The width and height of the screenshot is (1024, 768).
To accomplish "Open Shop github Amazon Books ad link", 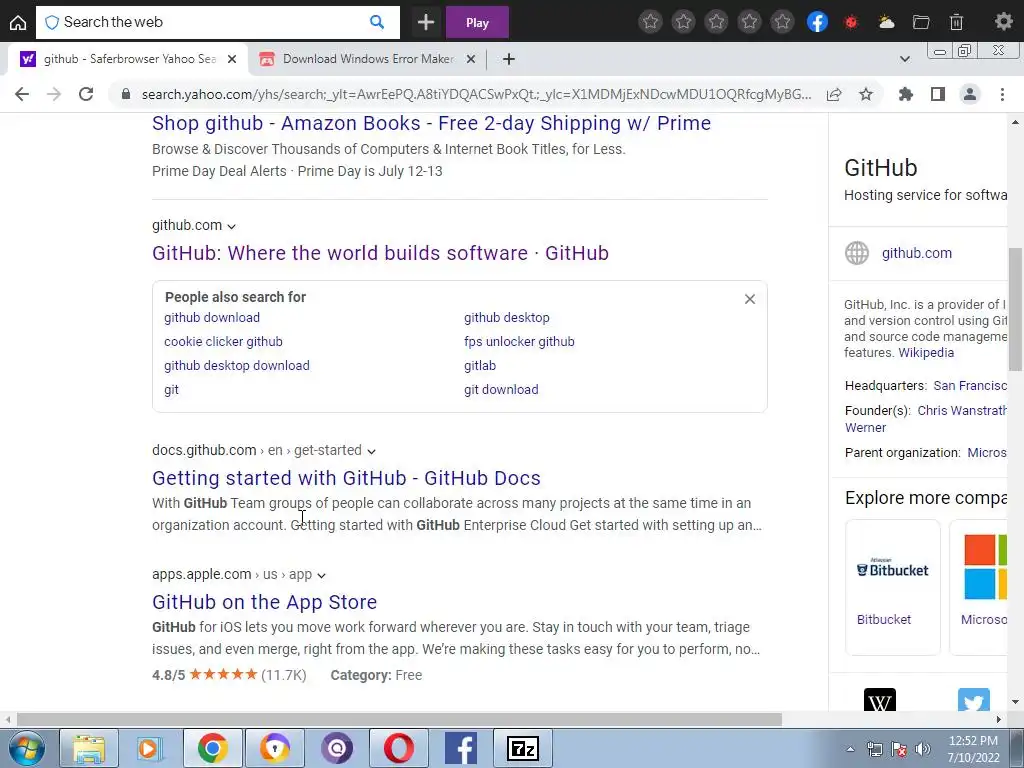I will 431,123.
